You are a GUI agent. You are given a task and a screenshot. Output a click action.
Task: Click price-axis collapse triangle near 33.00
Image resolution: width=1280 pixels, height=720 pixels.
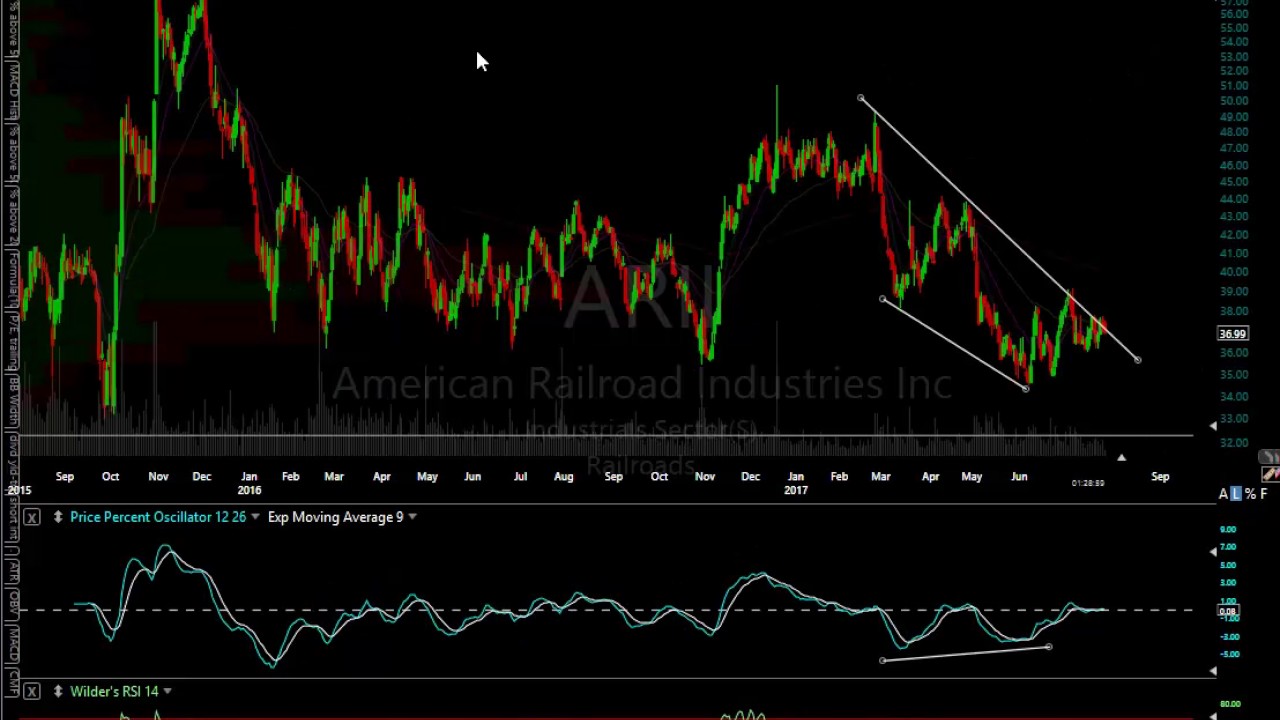coord(1213,426)
